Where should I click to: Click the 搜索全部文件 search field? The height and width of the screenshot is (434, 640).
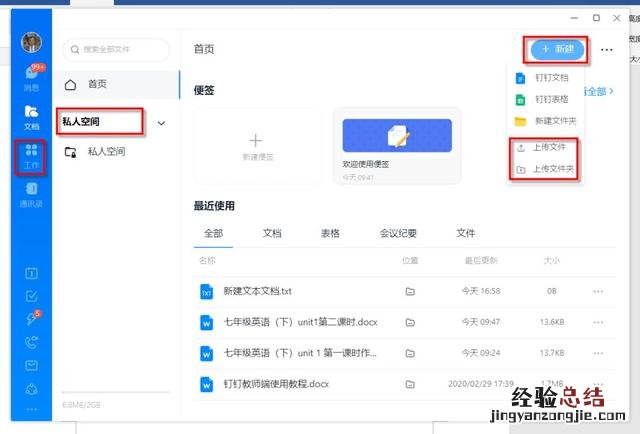tap(116, 49)
